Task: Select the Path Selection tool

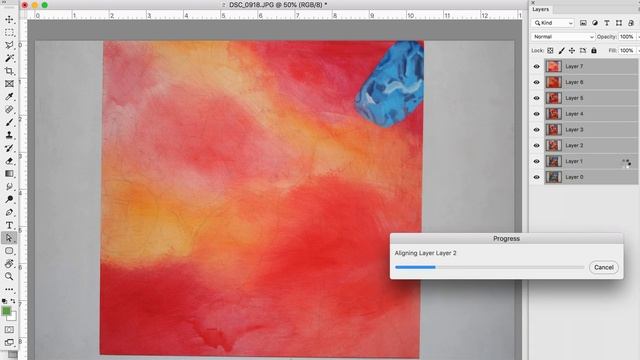Action: (9, 238)
